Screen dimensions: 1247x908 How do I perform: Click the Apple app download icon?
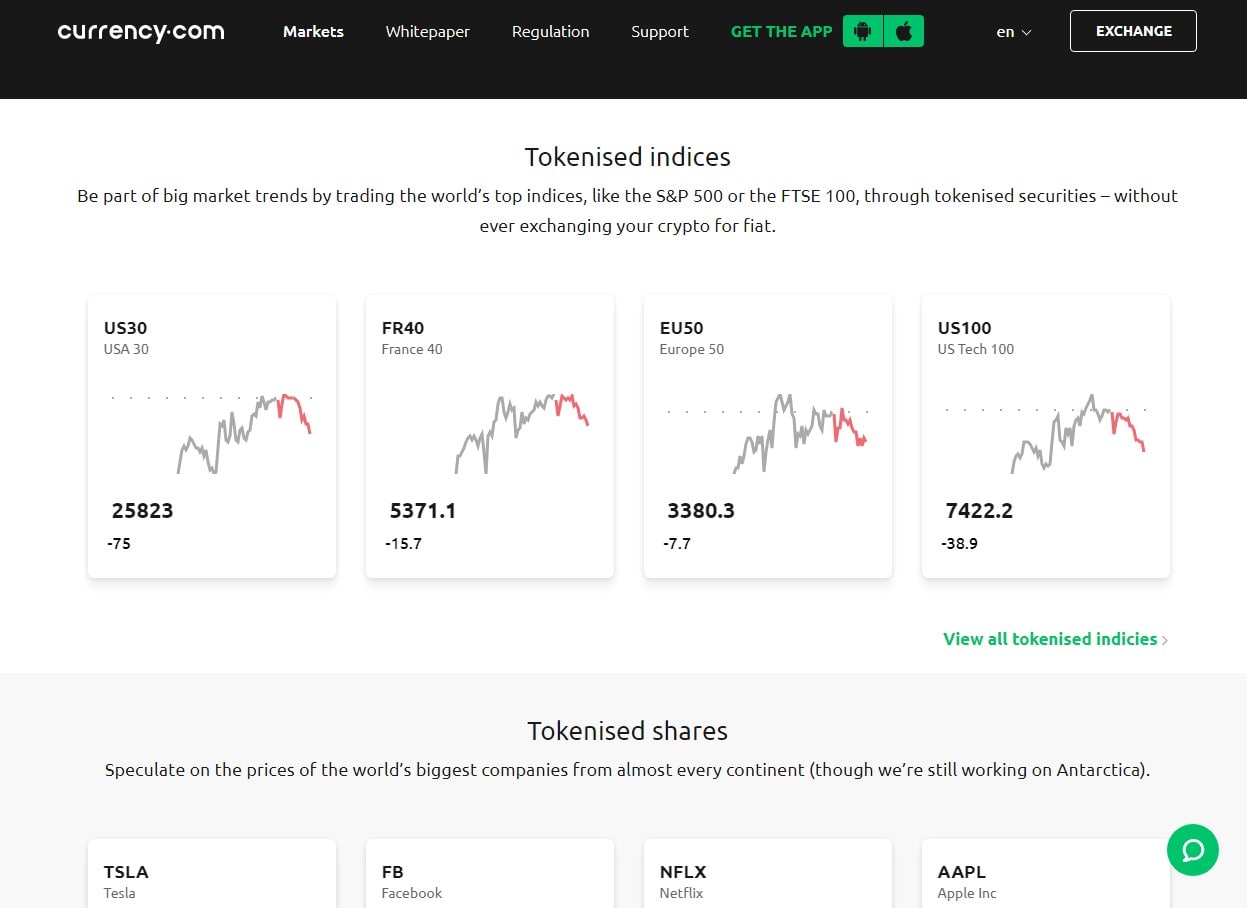[904, 31]
